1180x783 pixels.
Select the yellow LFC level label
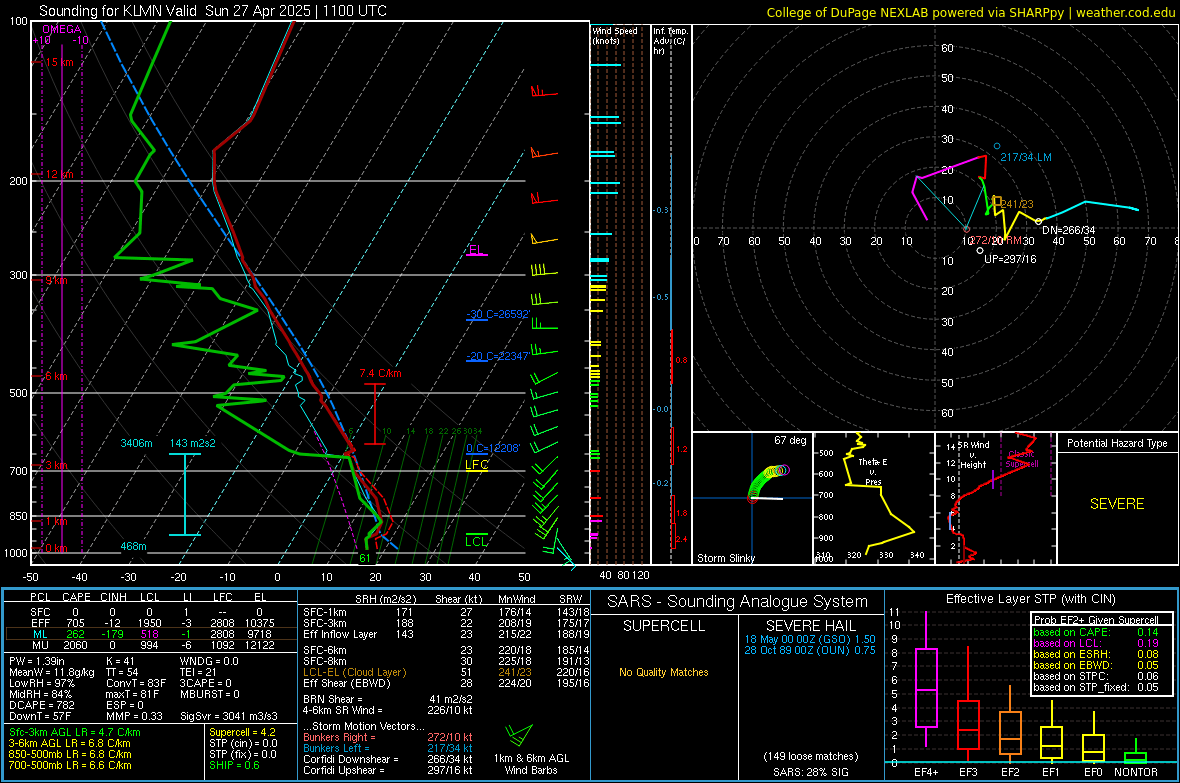pos(476,465)
